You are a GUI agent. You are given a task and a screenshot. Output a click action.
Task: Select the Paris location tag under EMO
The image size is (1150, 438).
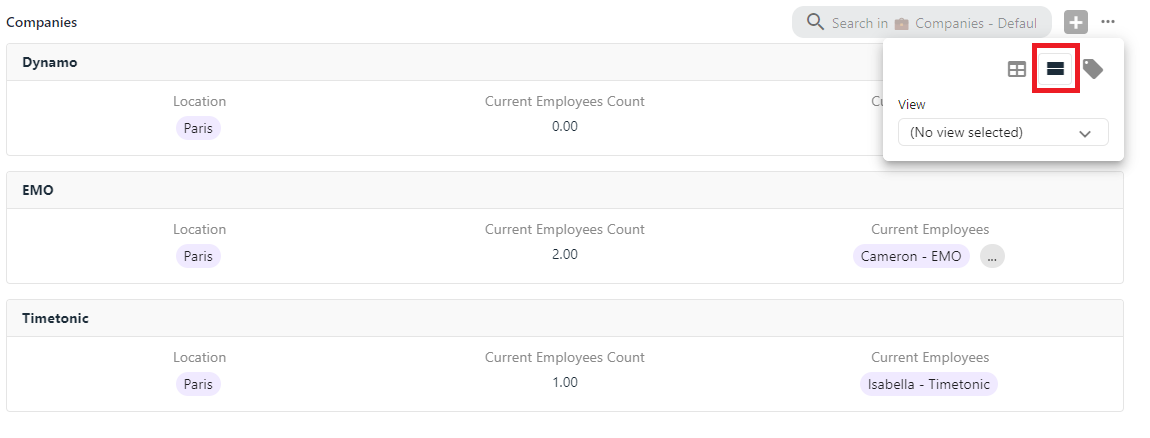[198, 256]
